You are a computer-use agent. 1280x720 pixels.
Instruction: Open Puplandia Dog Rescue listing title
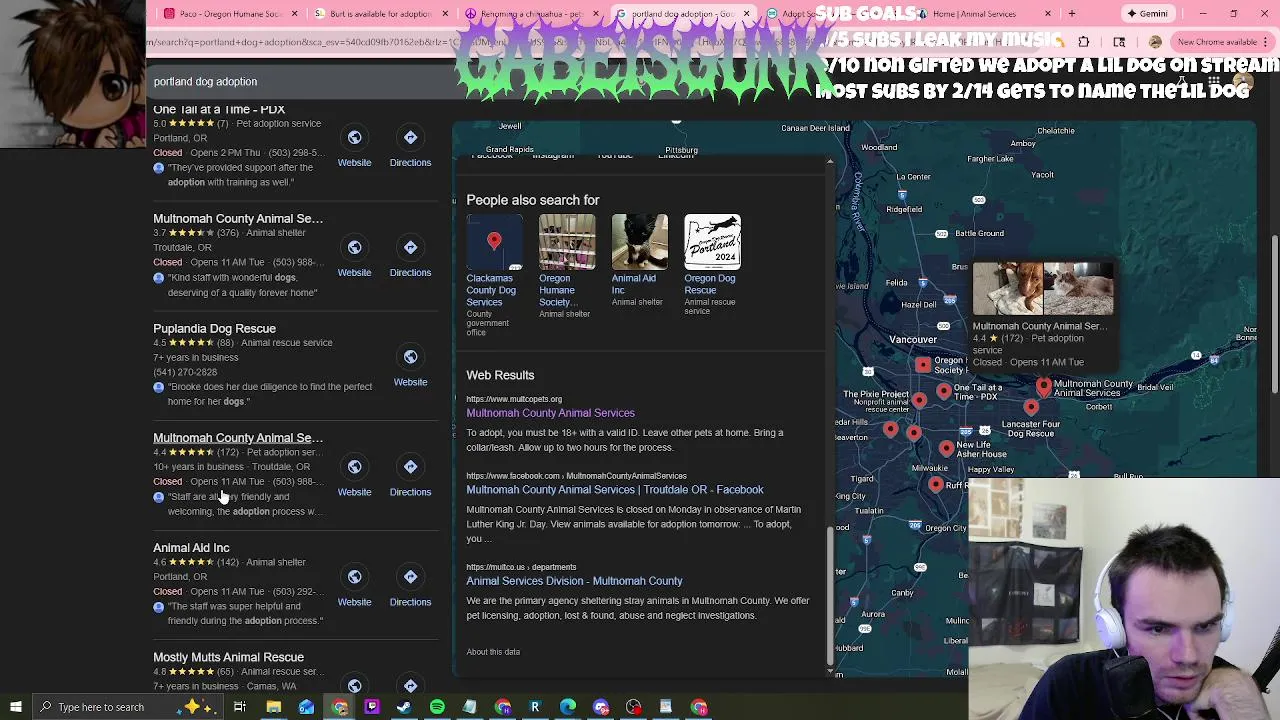214,328
